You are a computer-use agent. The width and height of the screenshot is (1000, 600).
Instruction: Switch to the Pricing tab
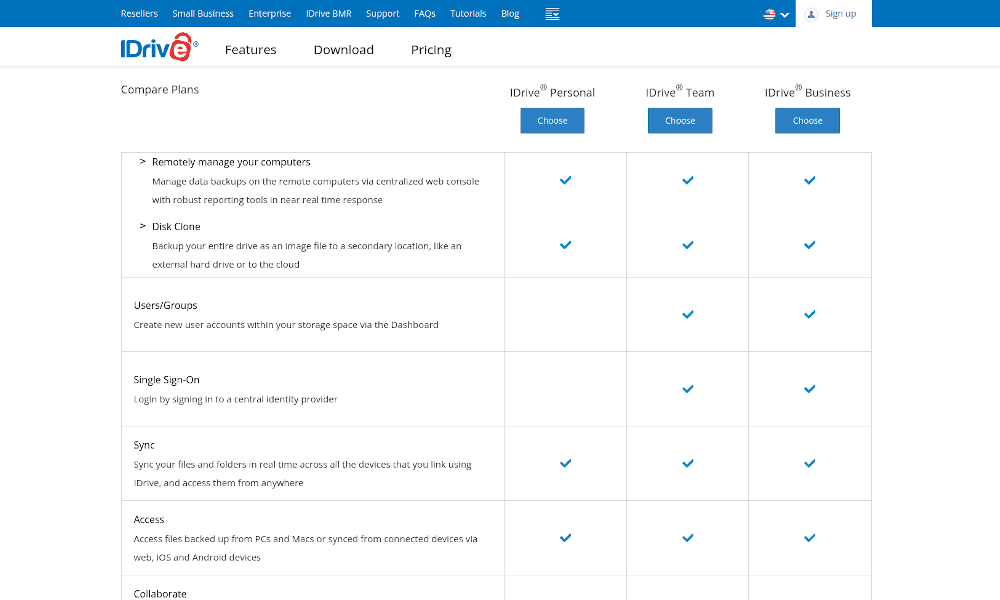[431, 49]
